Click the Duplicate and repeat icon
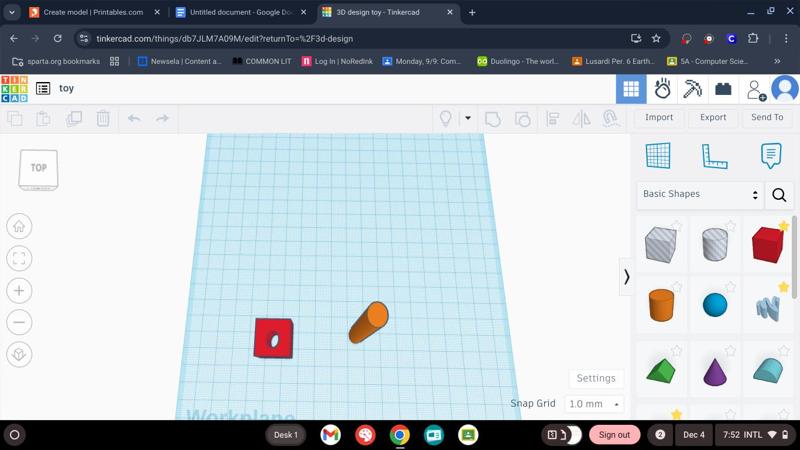This screenshot has height=450, width=800. click(x=74, y=118)
